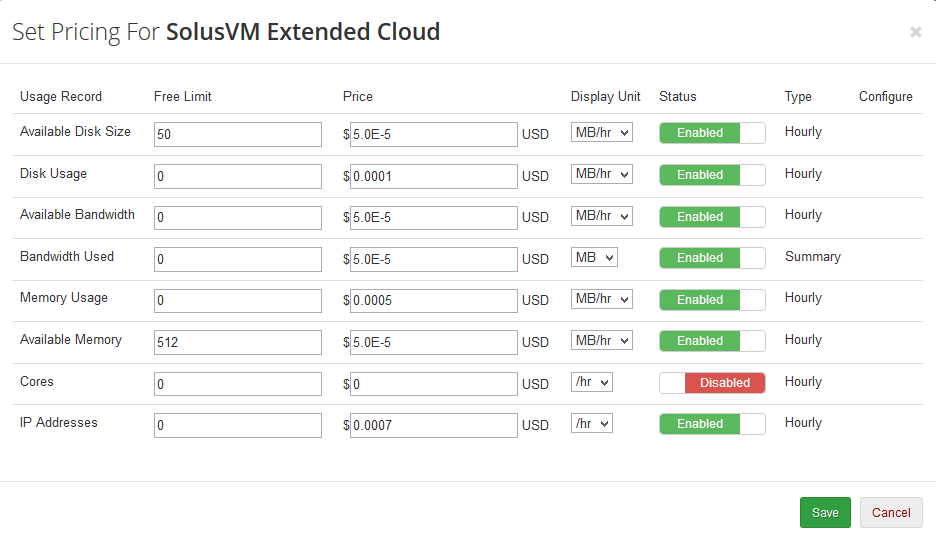This screenshot has height=541, width=936.
Task: Enable the Cores Disabled switch
Action: pyautogui.click(x=712, y=382)
